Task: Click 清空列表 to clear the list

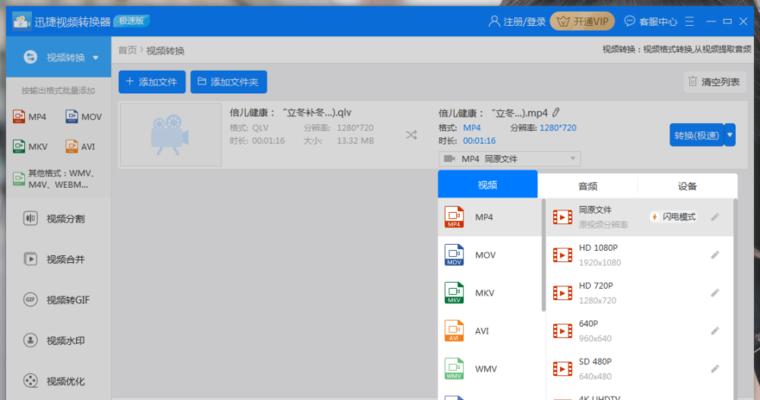Action: click(x=714, y=82)
